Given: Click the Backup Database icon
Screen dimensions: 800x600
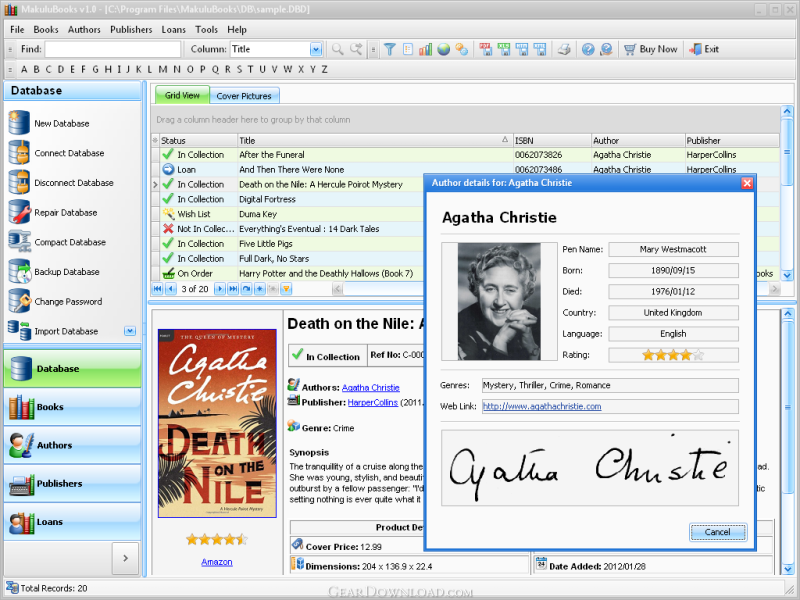Looking at the screenshot, I should coord(19,271).
